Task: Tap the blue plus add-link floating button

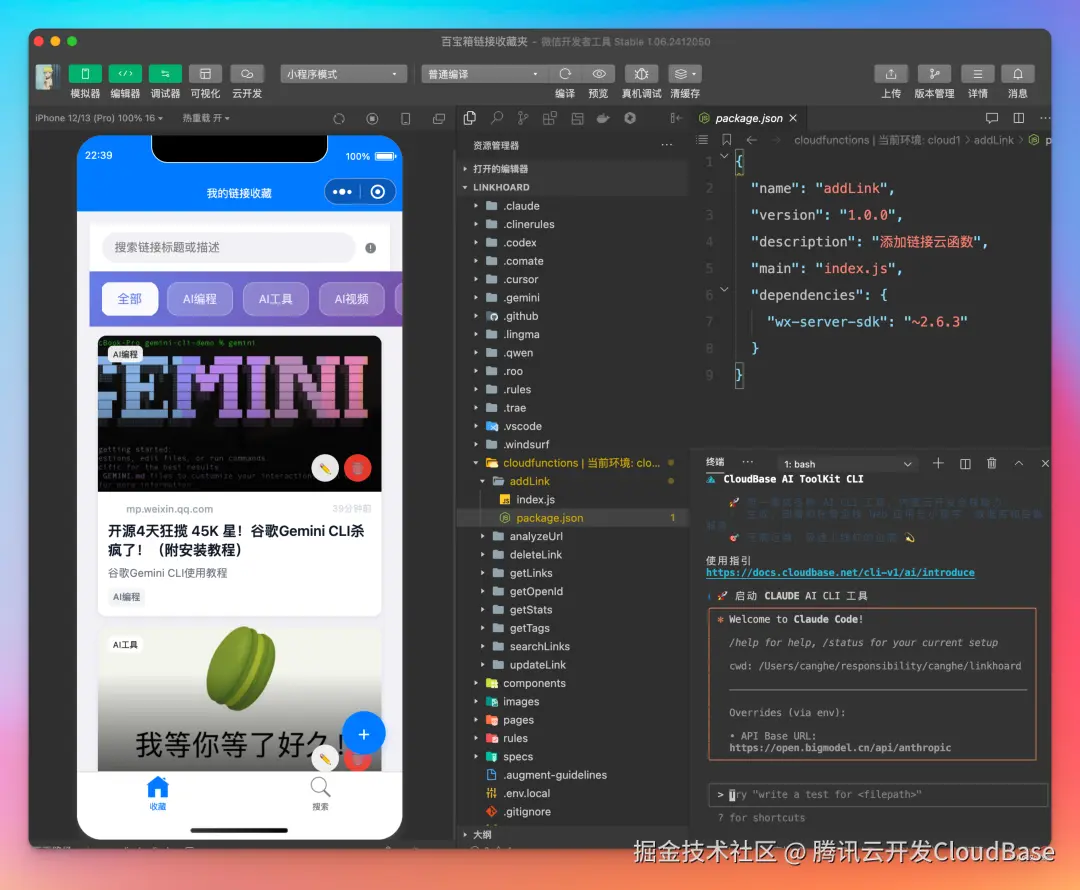Action: [364, 734]
